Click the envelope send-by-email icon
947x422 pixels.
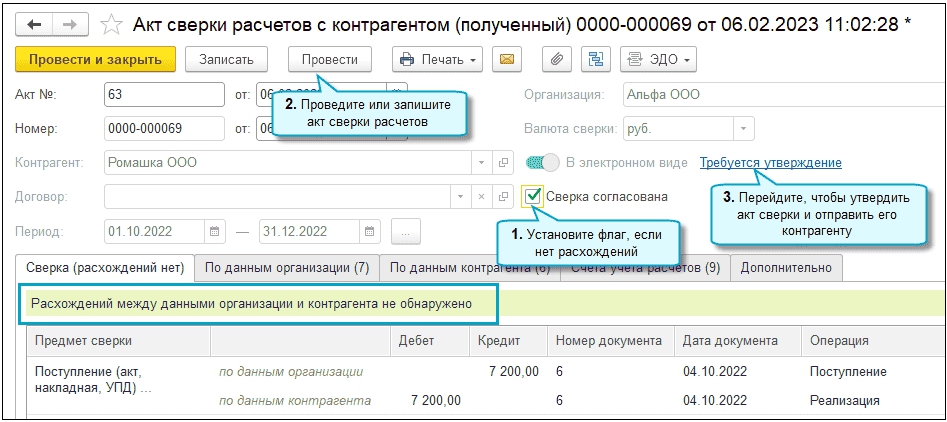click(507, 60)
